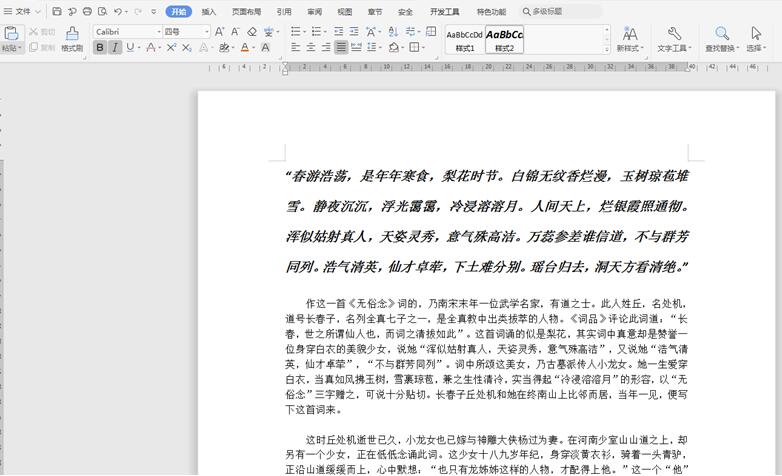
Task: Switch to the 插入 (Insert) tab
Action: (x=209, y=12)
